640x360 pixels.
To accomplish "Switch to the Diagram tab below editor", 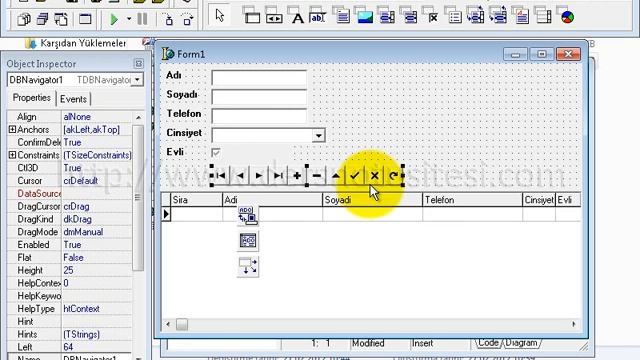I will pyautogui.click(x=521, y=343).
